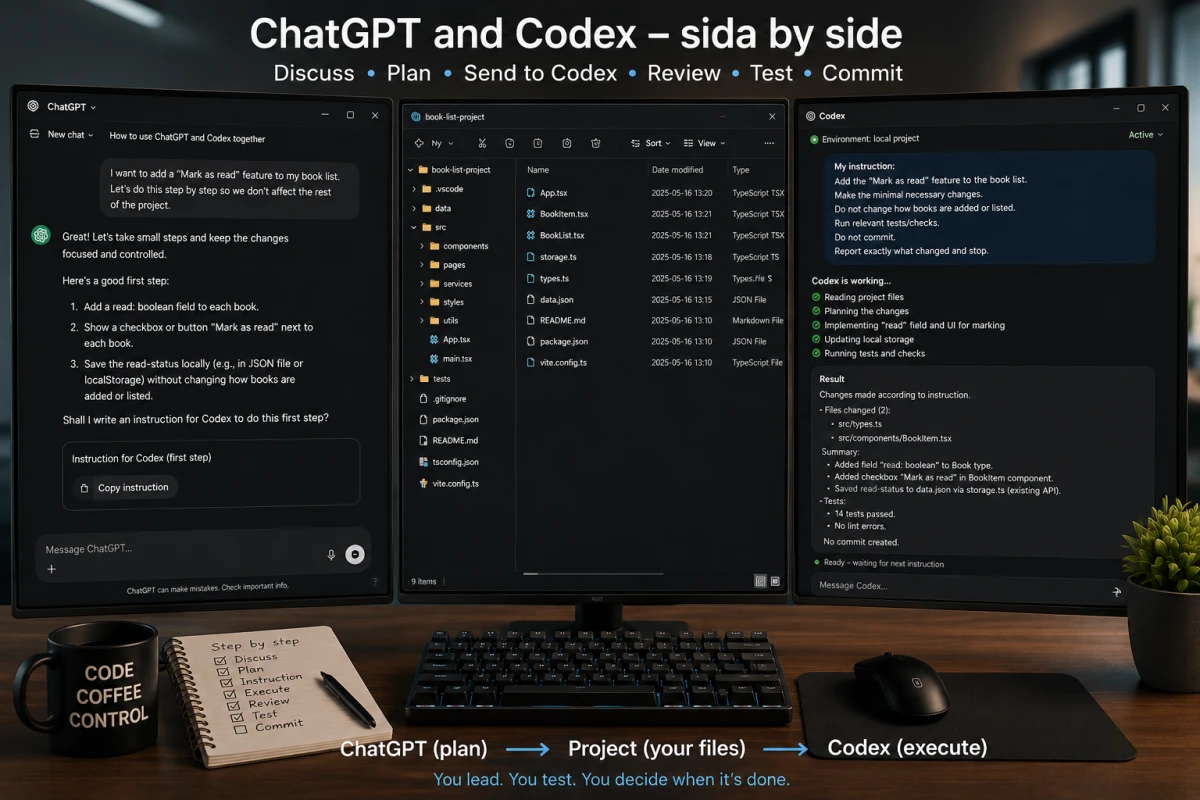Click the BookList.tsx file icon
Screen dimensions: 1200x800
531,235
